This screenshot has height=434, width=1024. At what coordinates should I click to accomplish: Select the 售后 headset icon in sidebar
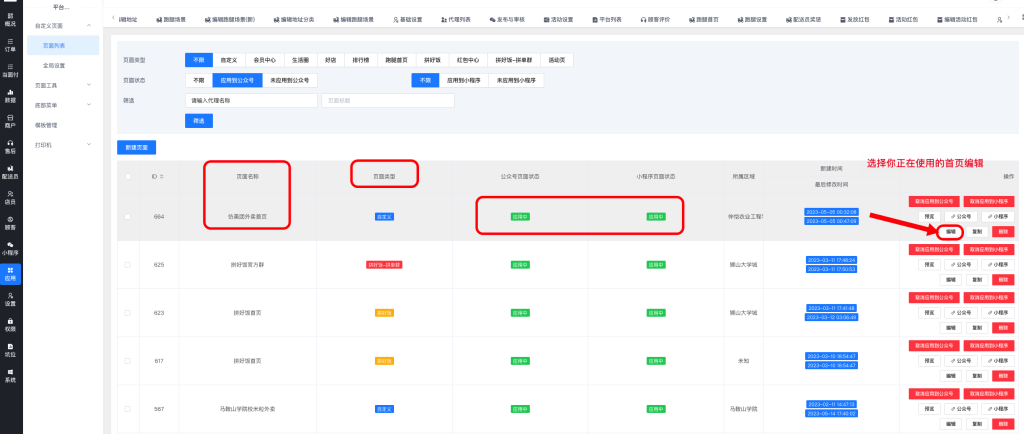point(10,147)
